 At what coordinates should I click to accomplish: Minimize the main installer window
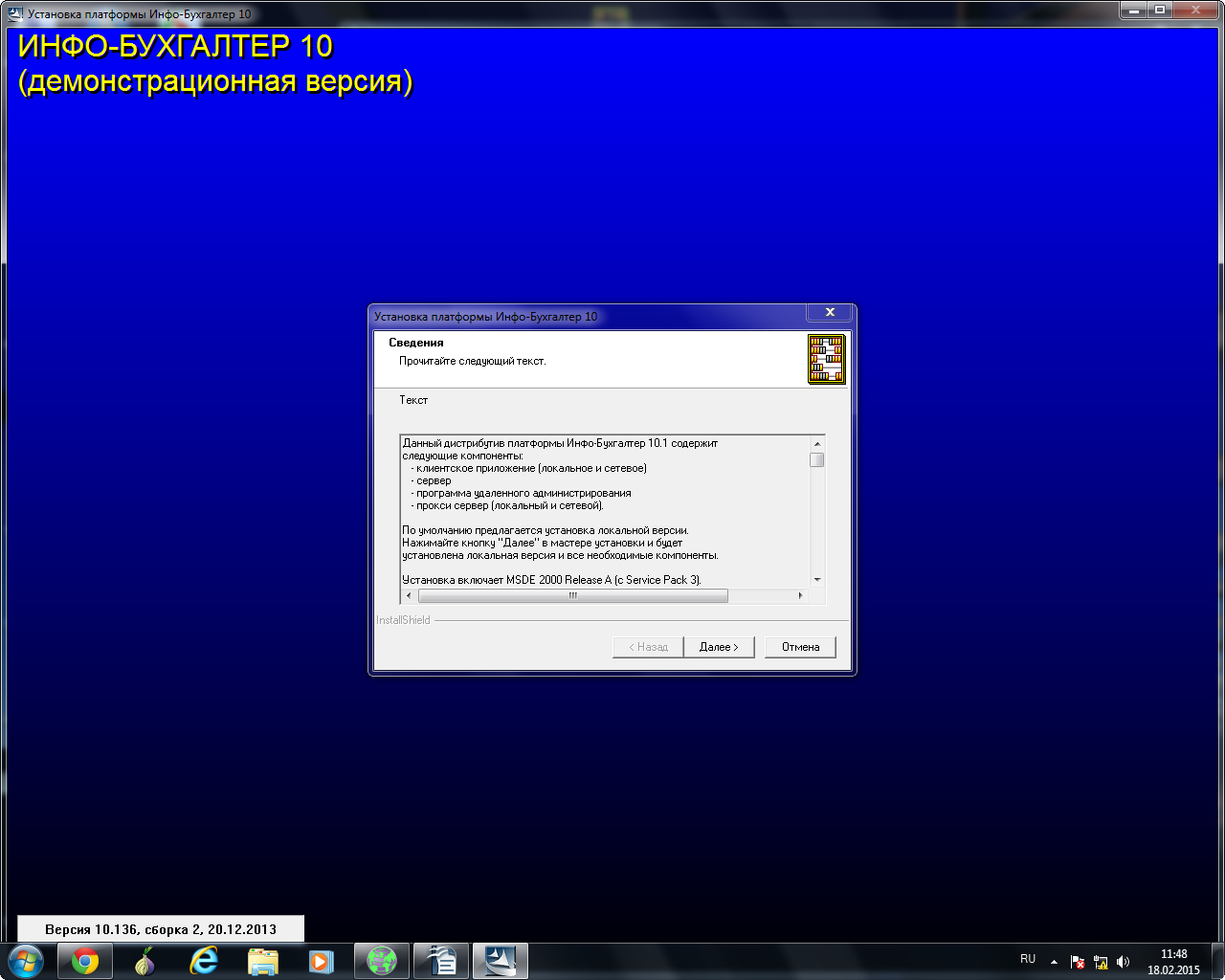(x=1134, y=10)
